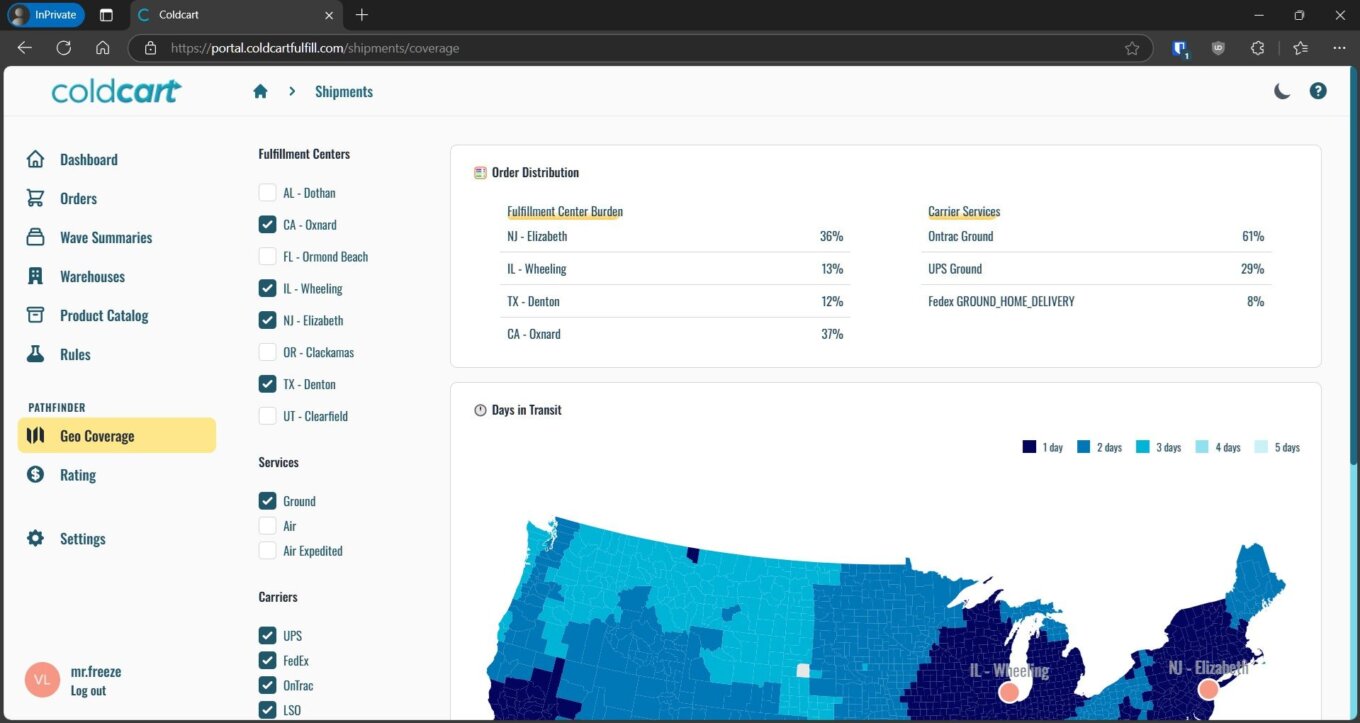
Task: Open browser Settings and more menu
Action: pos(1339,48)
